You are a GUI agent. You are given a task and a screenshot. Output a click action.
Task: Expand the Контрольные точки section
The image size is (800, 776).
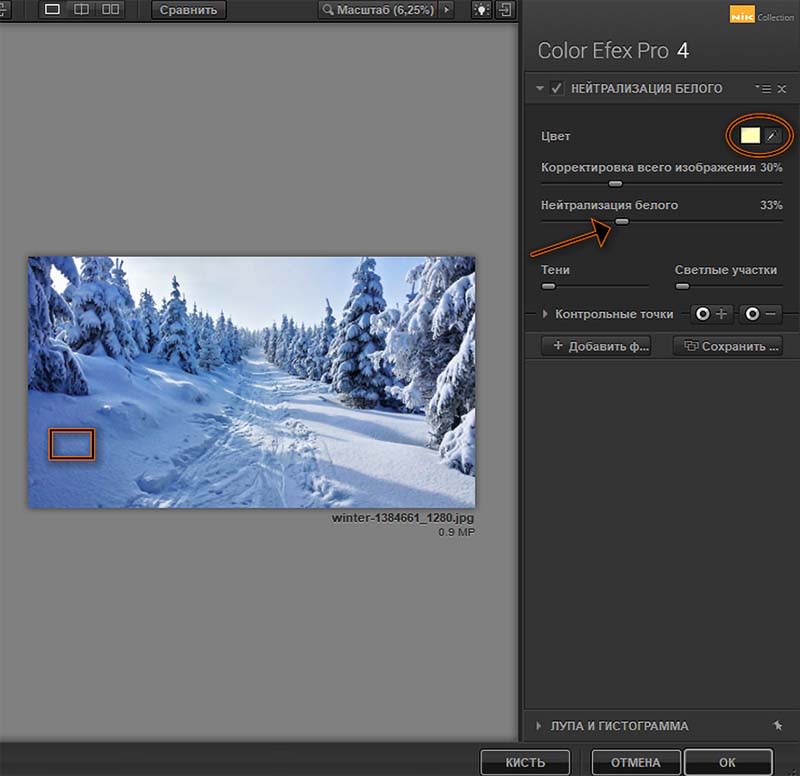coord(545,314)
